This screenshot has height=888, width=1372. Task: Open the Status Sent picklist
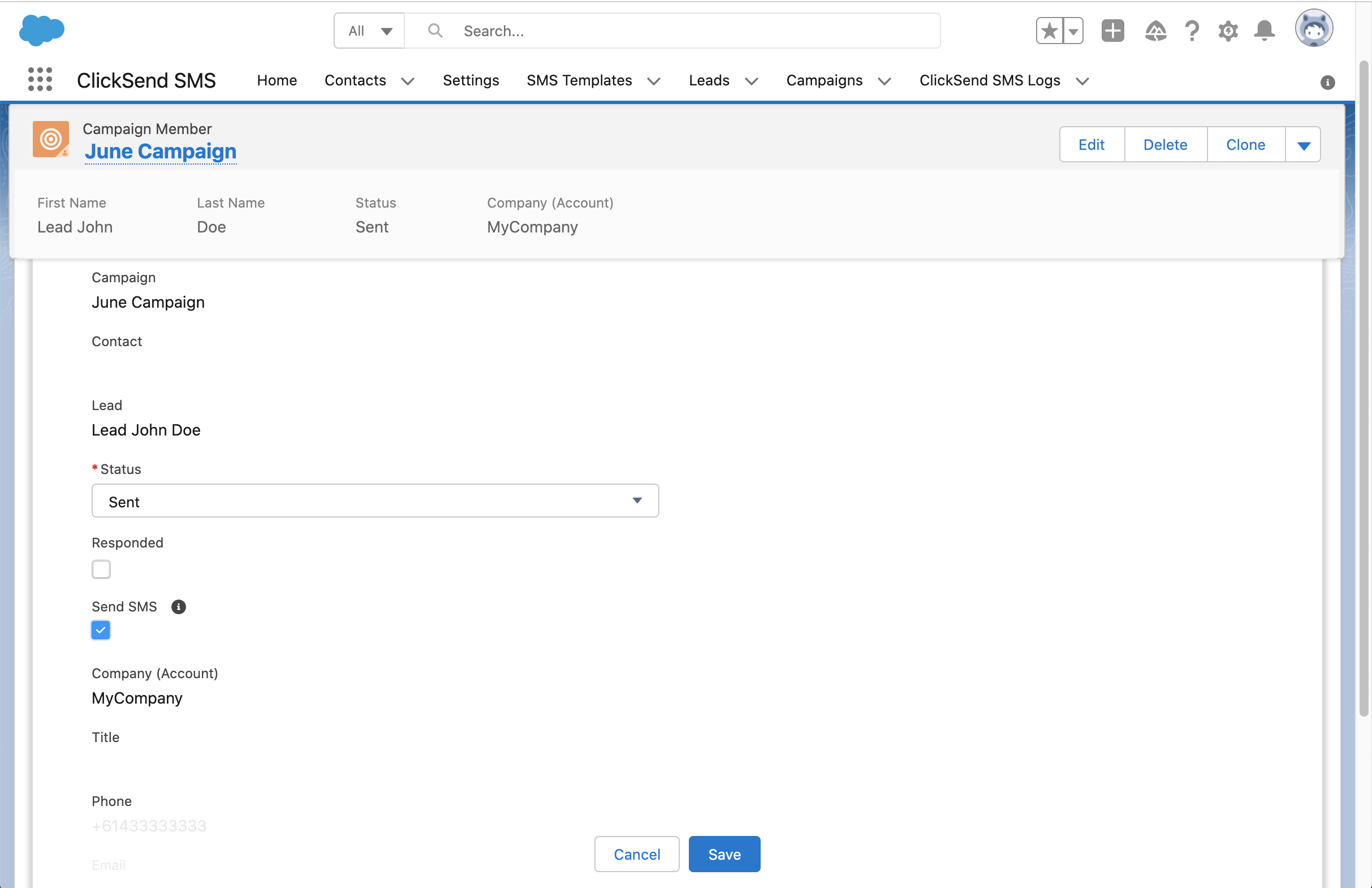[x=376, y=501]
